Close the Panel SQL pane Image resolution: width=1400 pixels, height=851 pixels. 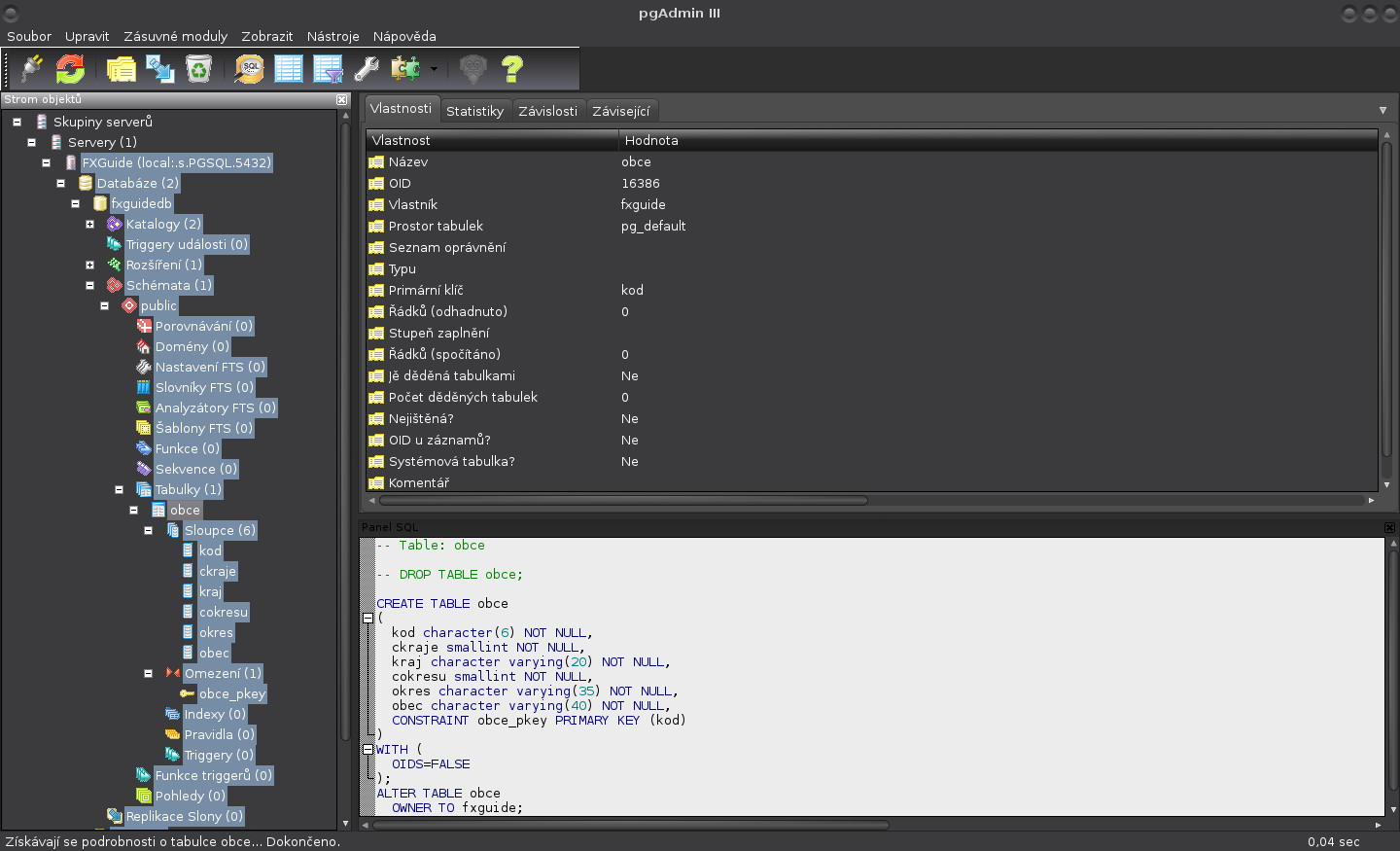(1389, 527)
